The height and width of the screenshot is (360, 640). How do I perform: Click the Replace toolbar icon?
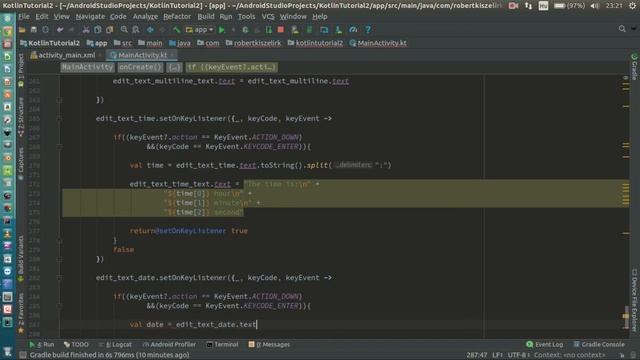(x=136, y=30)
